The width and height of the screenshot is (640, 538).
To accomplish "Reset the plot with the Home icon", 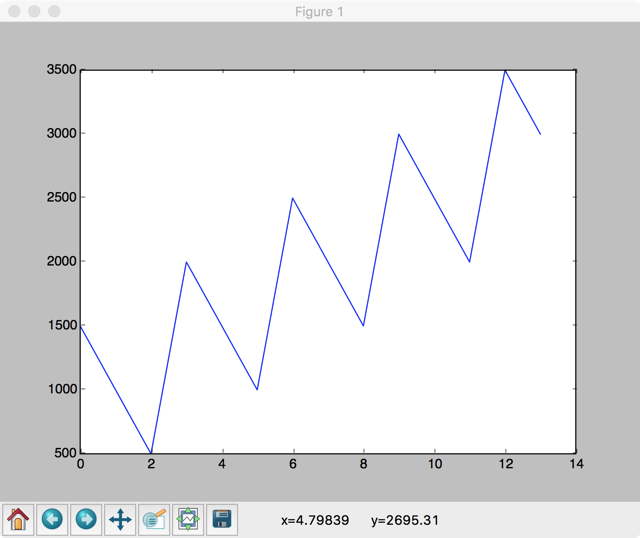I will [18, 520].
